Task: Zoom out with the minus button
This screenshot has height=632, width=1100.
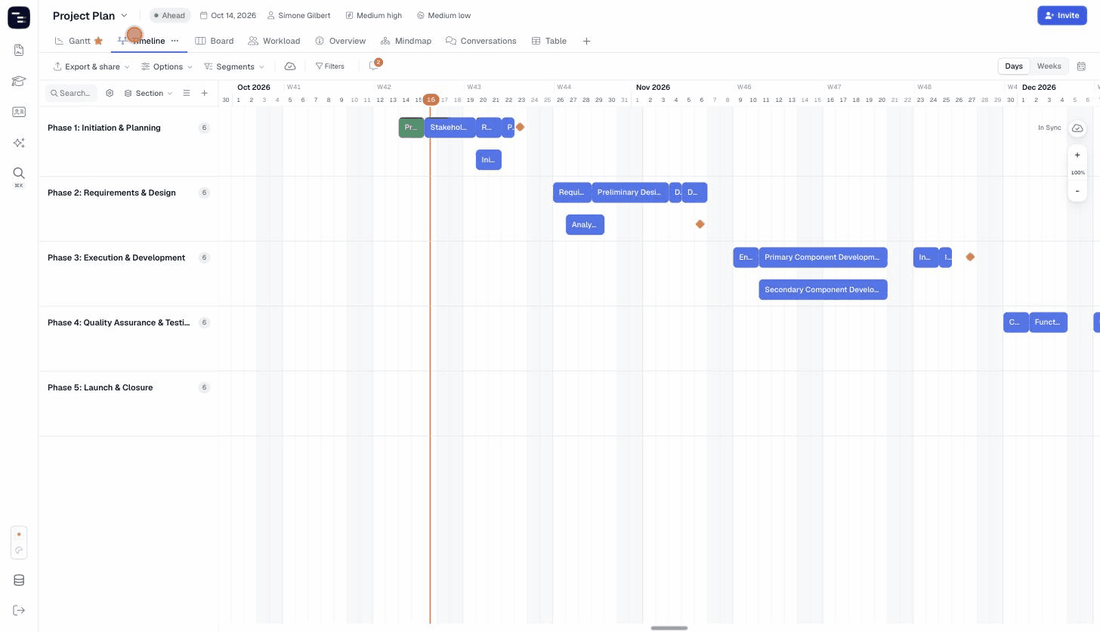Action: tap(1078, 191)
